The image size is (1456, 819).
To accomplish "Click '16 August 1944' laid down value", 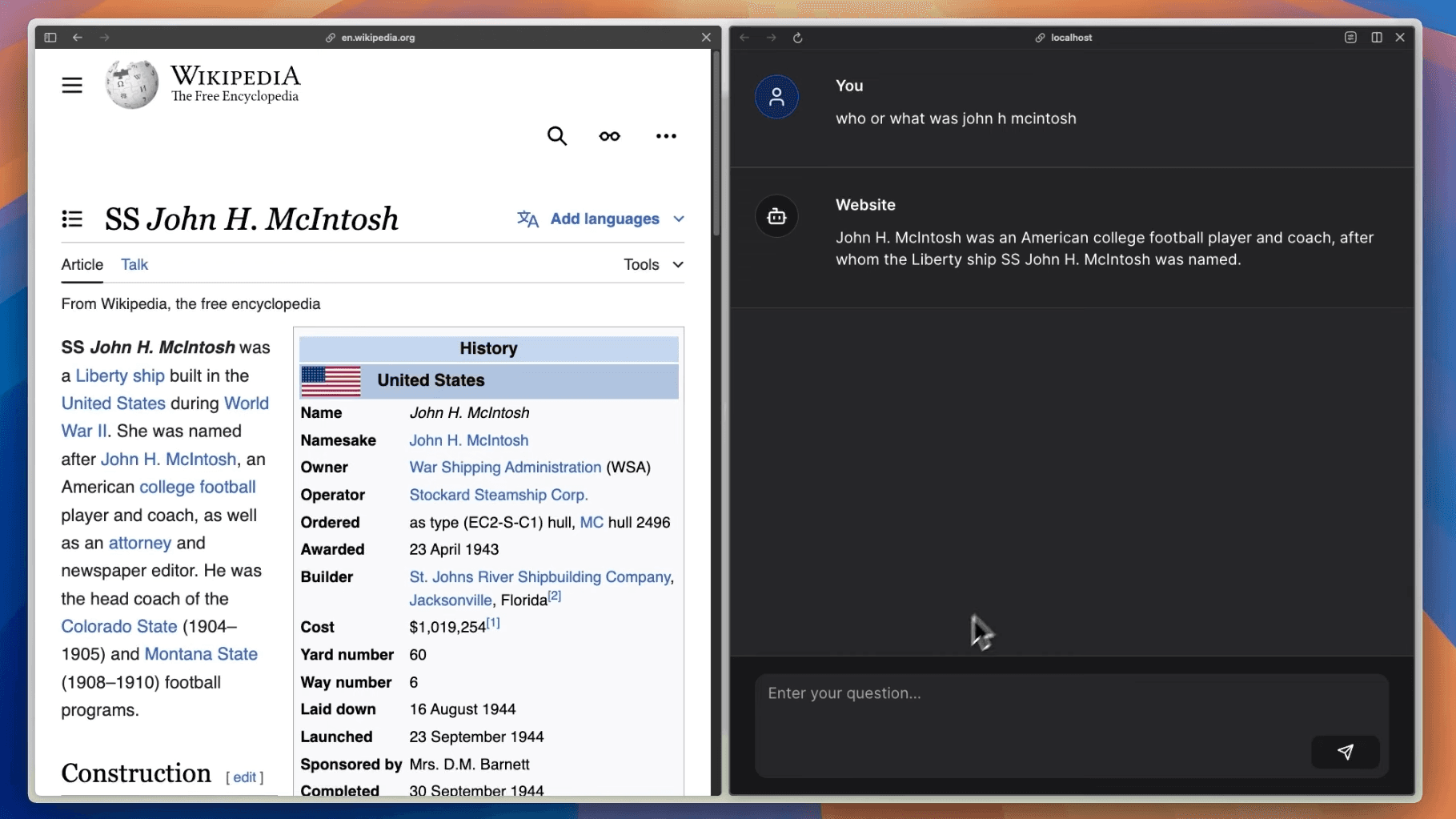I will click(463, 709).
